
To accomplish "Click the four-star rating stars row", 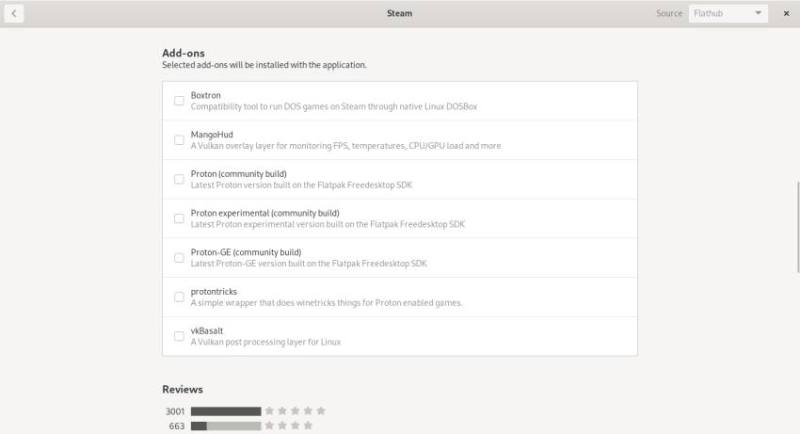I will [295, 426].
